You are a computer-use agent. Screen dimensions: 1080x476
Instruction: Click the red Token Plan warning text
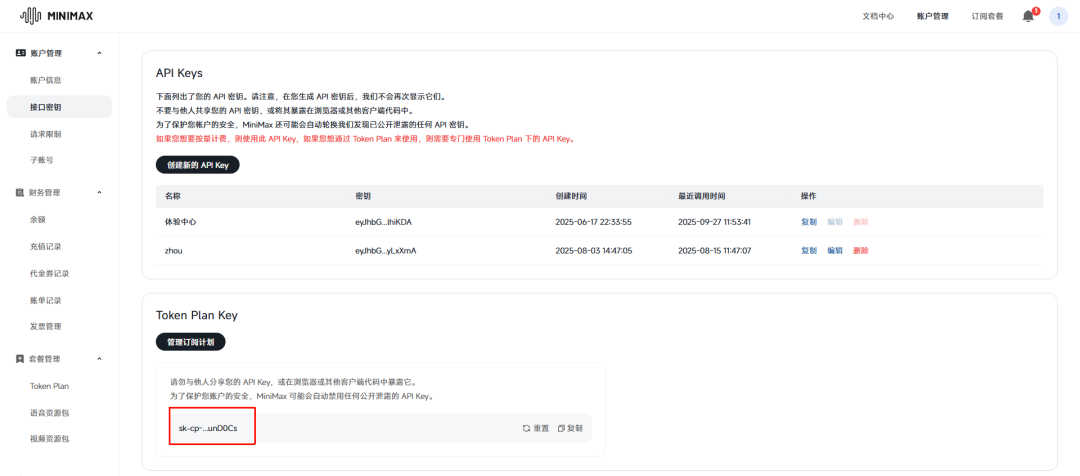pyautogui.click(x=366, y=138)
